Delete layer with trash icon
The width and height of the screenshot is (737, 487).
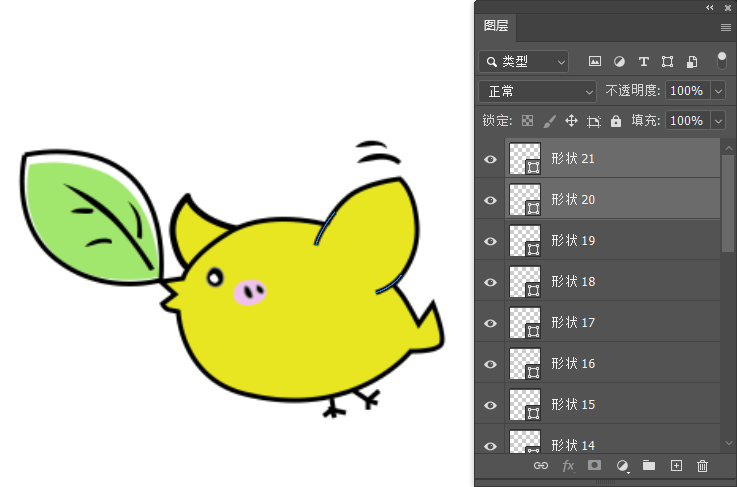tap(702, 466)
